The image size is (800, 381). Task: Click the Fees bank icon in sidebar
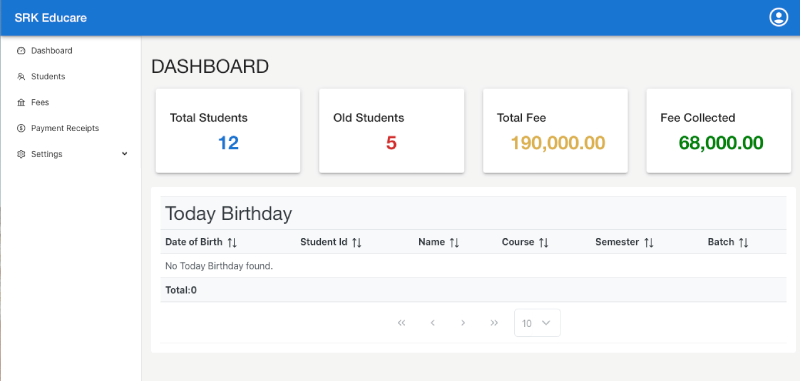pos(21,103)
